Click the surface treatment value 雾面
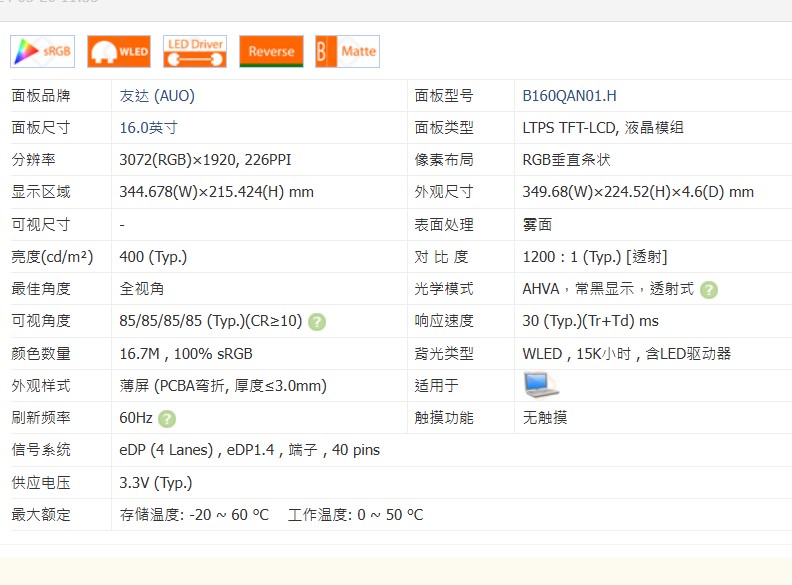 [x=537, y=225]
